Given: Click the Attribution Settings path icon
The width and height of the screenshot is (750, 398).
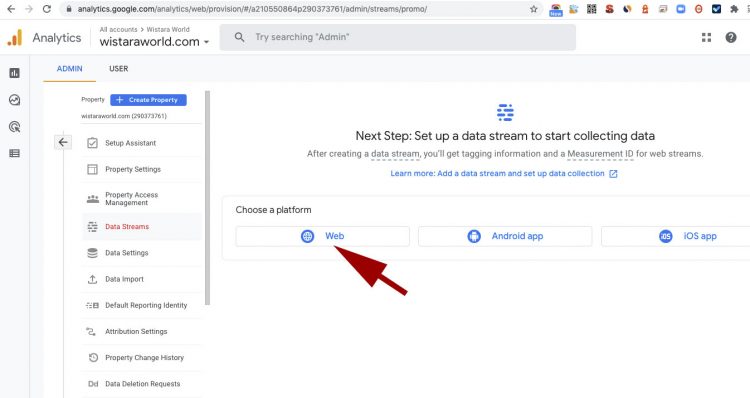Looking at the screenshot, I should click(91, 331).
